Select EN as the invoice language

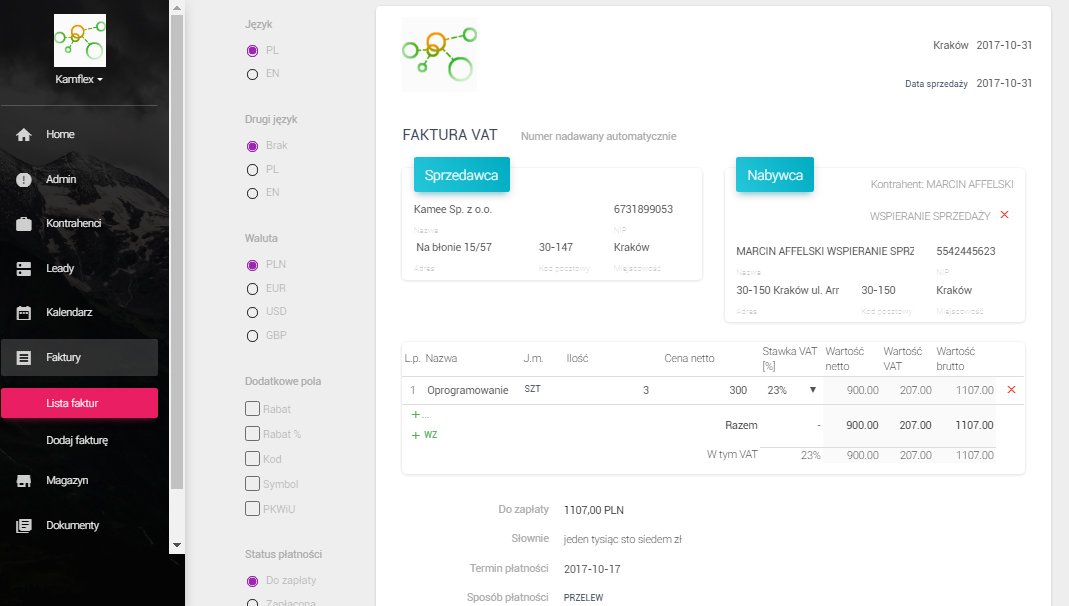pyautogui.click(x=252, y=74)
